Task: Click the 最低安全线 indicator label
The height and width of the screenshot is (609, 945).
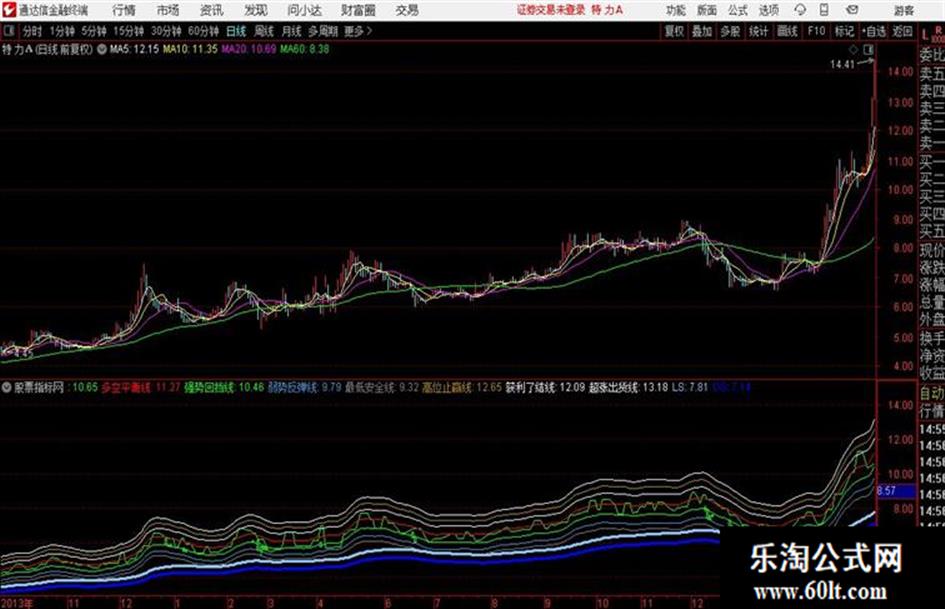Action: [x=369, y=387]
